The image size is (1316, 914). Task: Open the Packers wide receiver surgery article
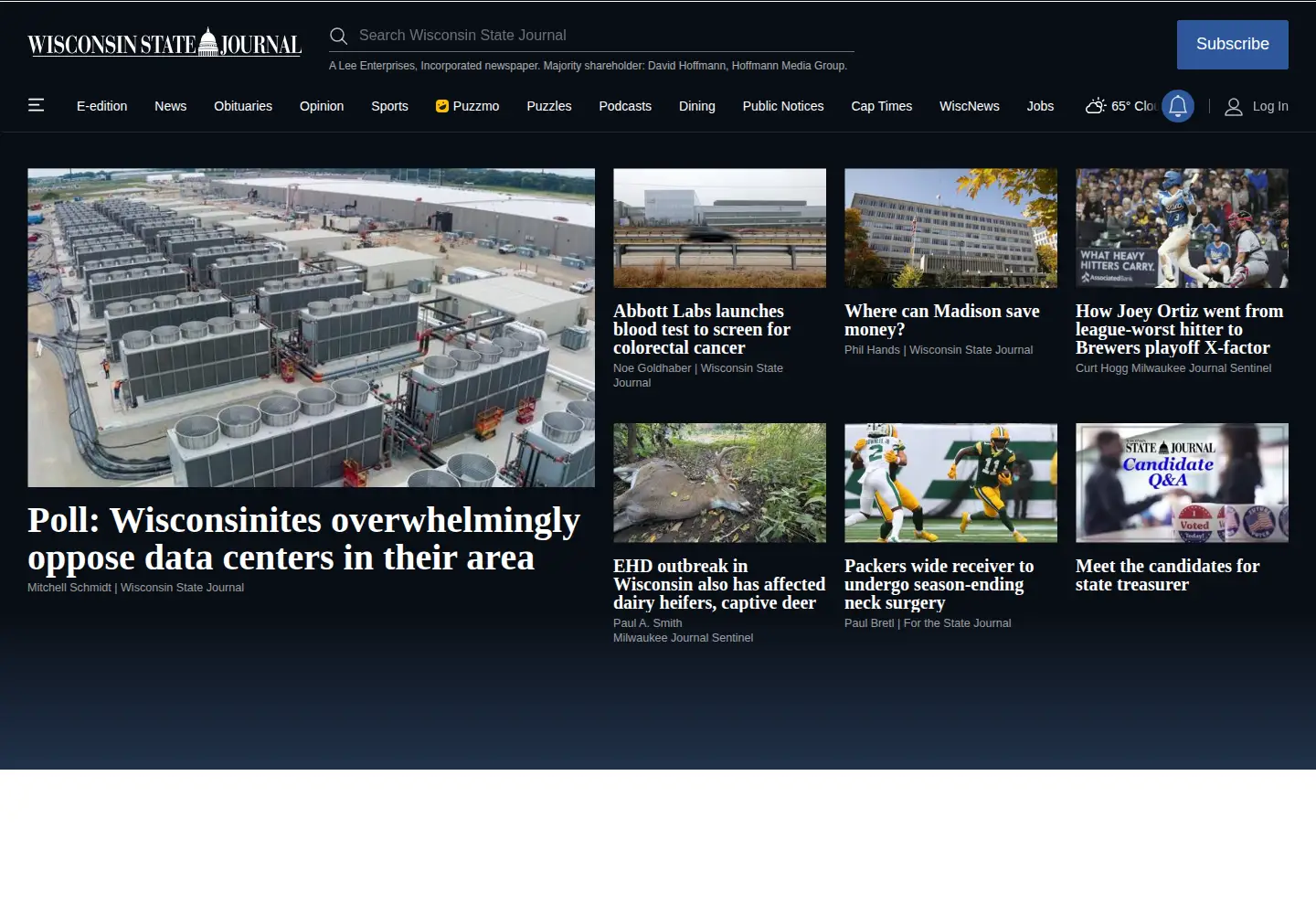(939, 584)
